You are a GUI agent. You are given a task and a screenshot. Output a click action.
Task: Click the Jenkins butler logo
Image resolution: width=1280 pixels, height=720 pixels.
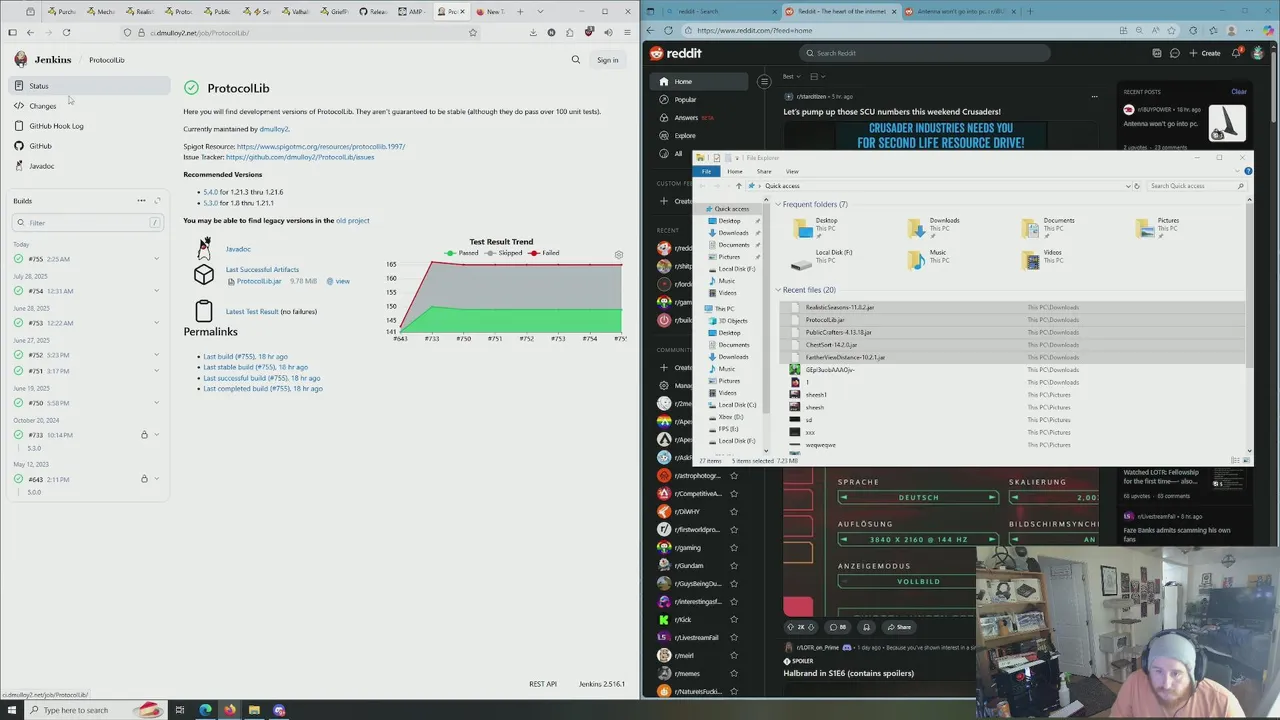tap(21, 60)
